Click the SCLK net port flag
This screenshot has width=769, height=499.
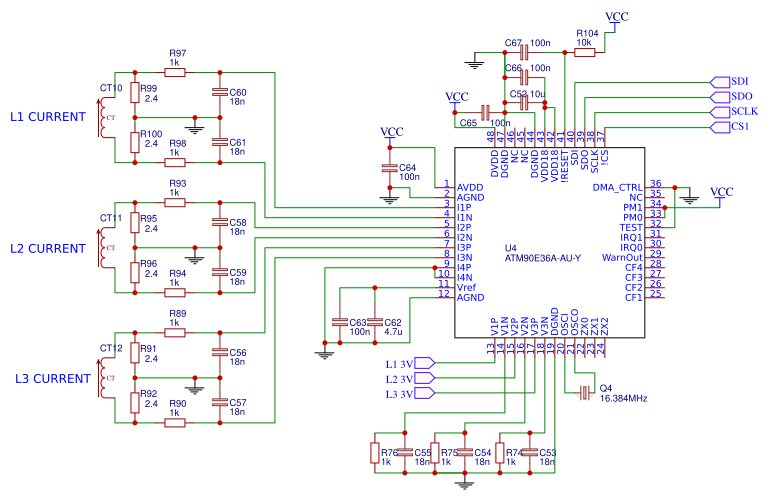[720, 112]
